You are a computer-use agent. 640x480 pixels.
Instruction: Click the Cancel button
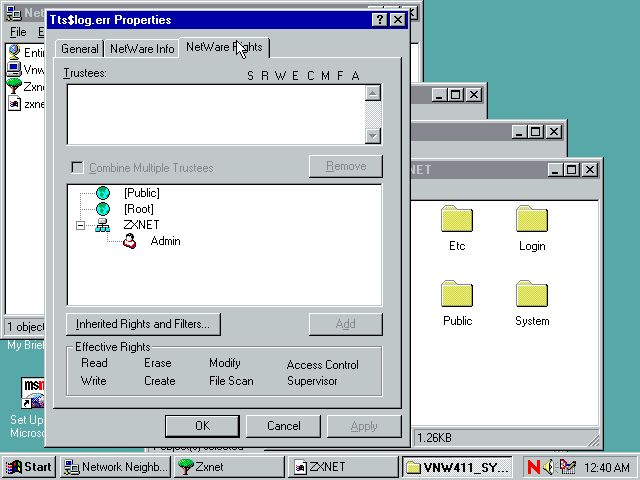283,426
